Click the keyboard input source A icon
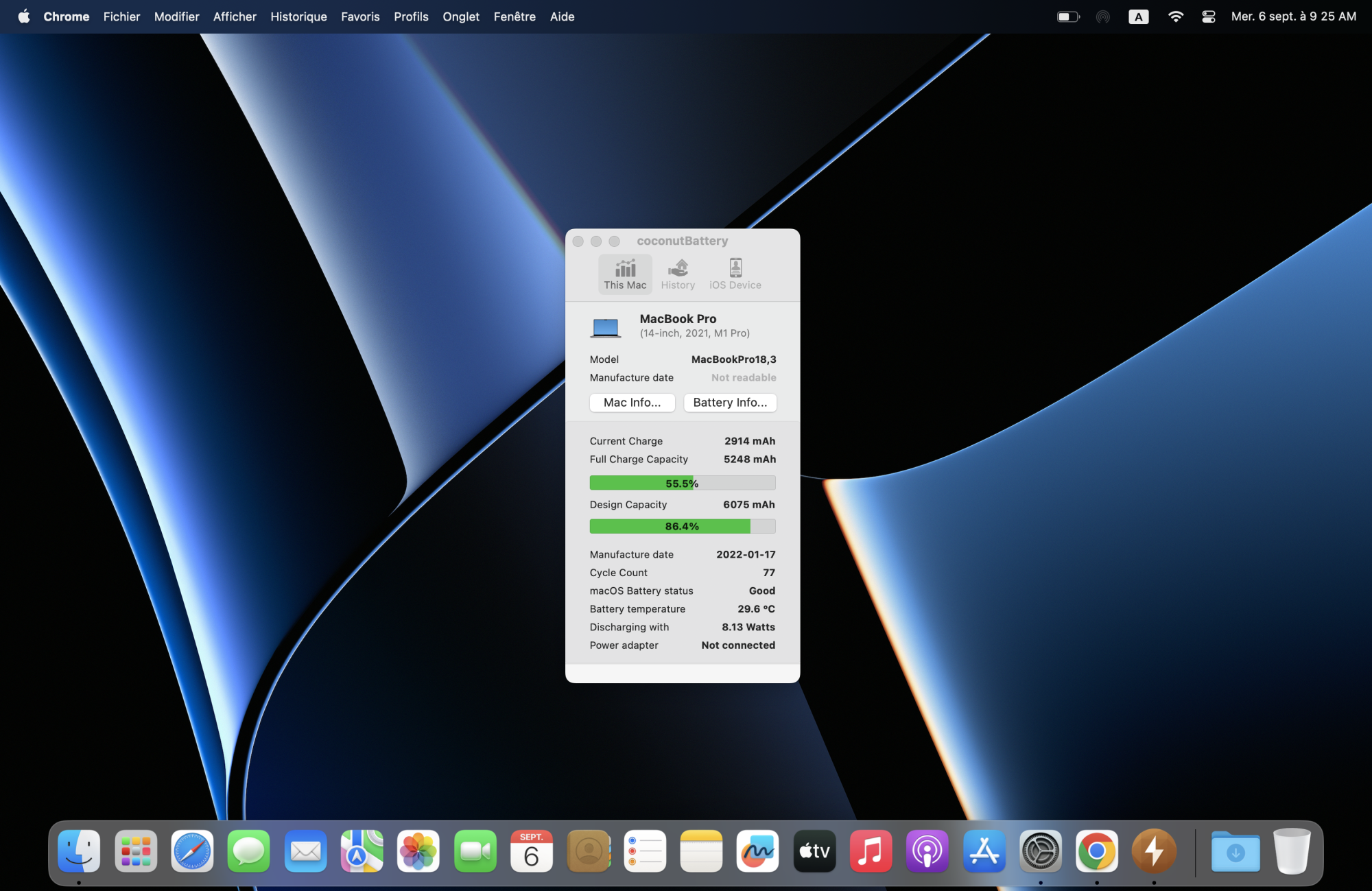The width and height of the screenshot is (1372, 891). click(1139, 16)
